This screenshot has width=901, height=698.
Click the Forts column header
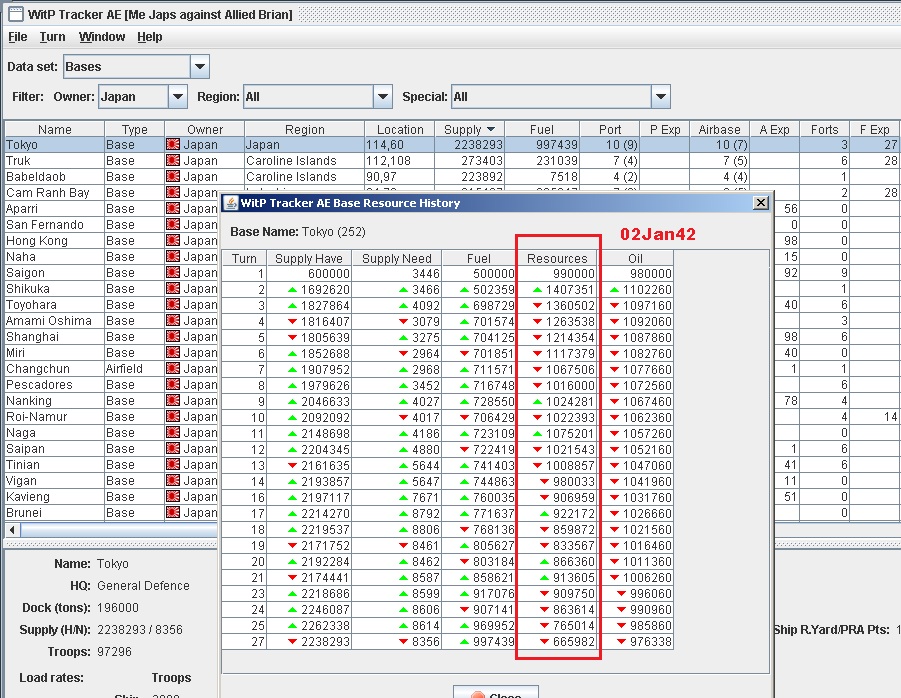[x=825, y=129]
